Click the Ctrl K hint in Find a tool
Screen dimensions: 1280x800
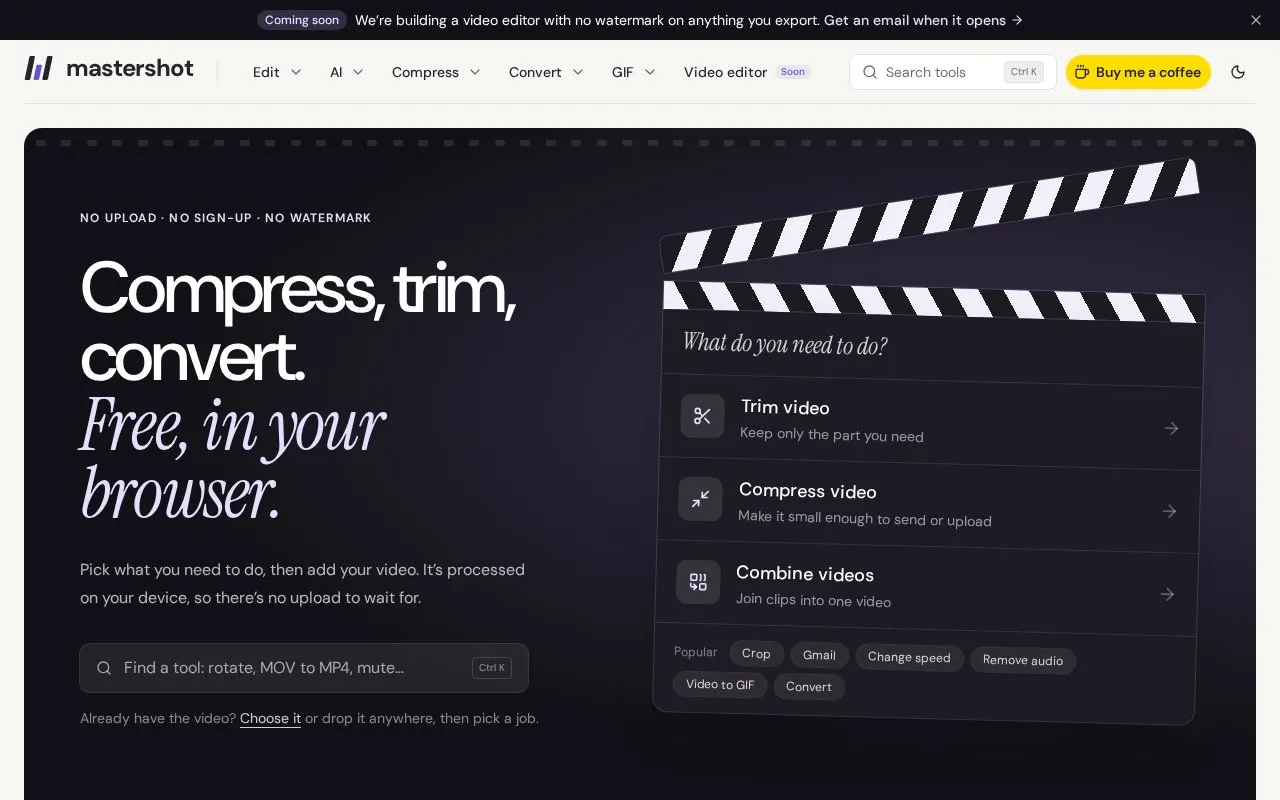492,668
